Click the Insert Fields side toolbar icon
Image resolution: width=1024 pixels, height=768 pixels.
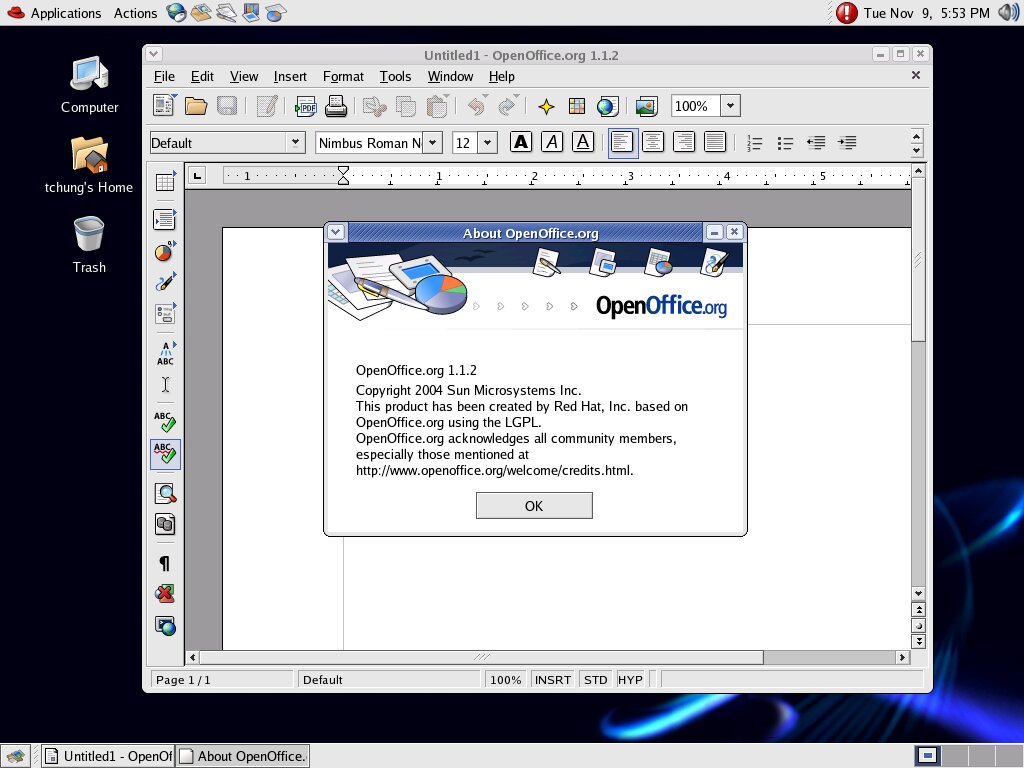point(165,219)
